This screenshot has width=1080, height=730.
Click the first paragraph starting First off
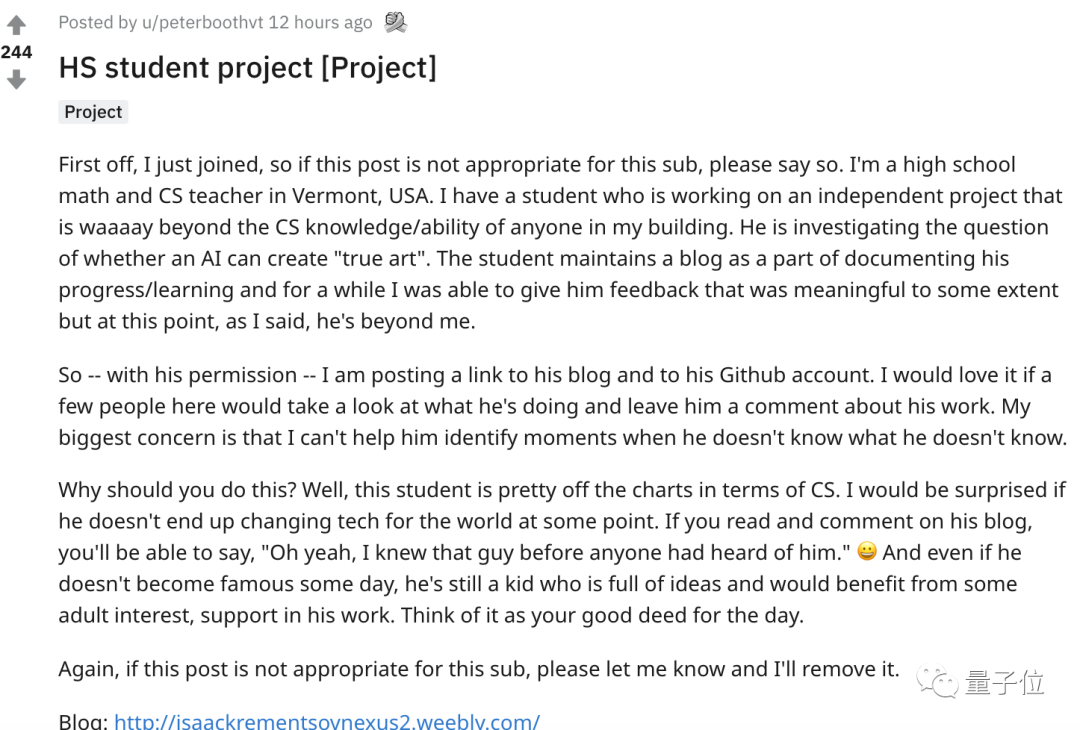click(x=560, y=242)
